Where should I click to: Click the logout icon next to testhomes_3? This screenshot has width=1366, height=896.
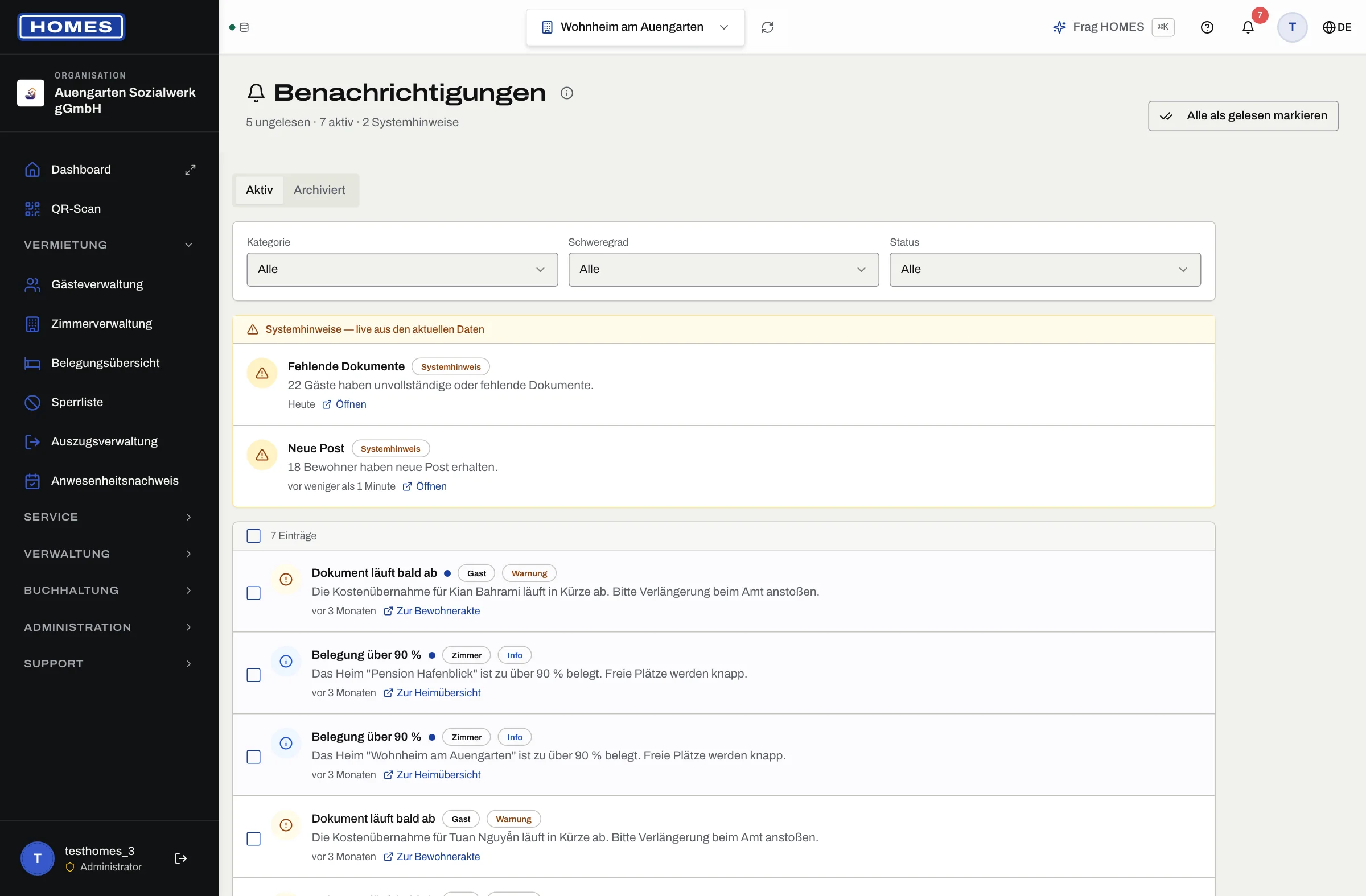181,858
